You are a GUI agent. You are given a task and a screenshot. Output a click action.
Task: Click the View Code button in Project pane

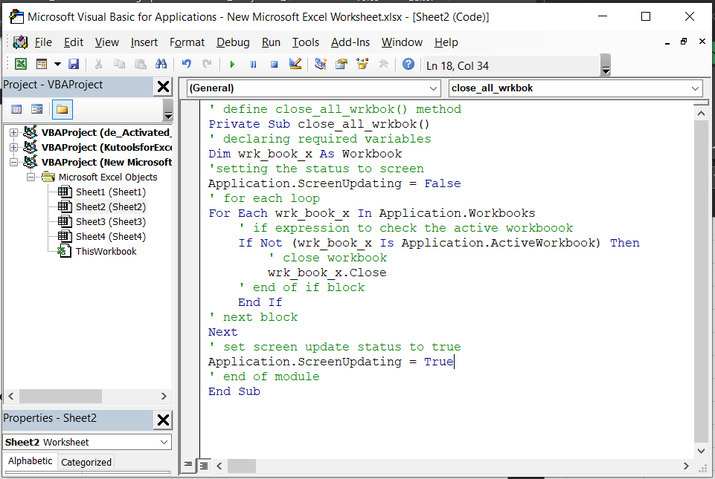[x=17, y=109]
